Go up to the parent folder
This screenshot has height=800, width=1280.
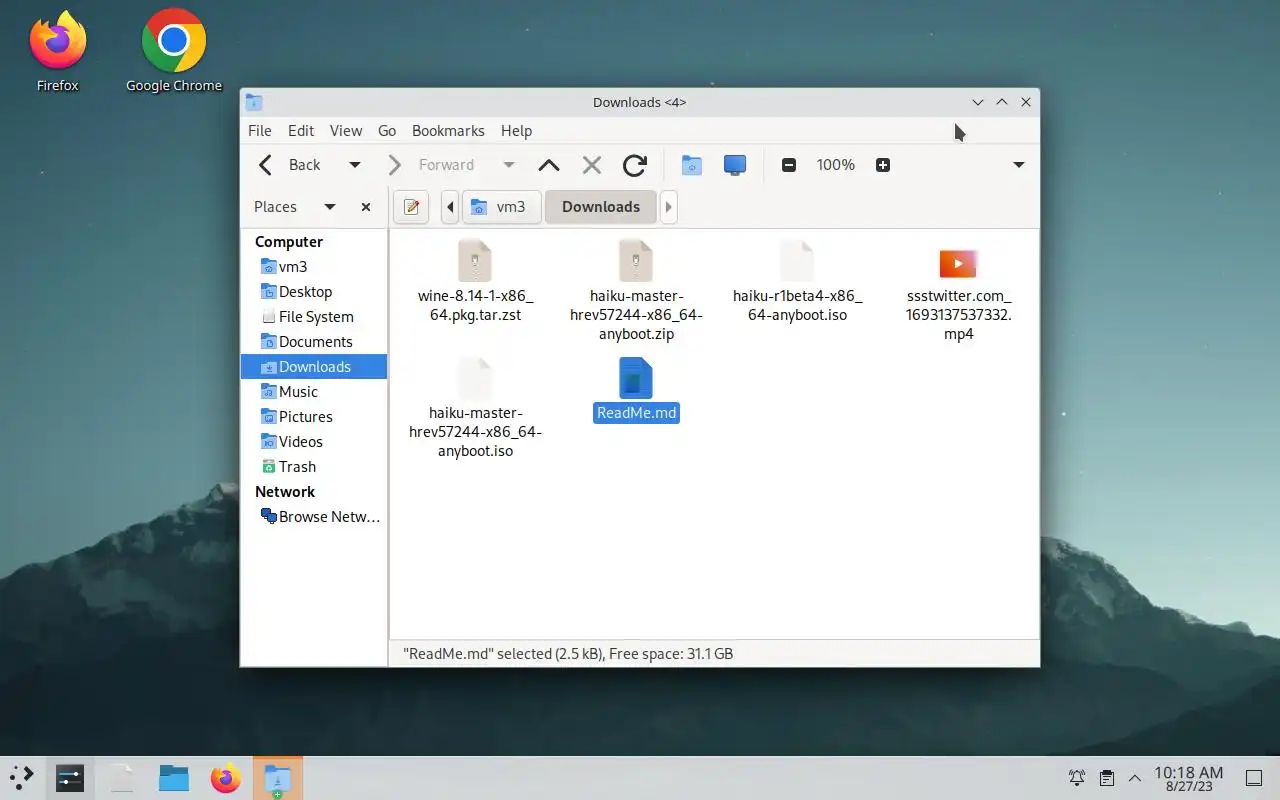(549, 165)
